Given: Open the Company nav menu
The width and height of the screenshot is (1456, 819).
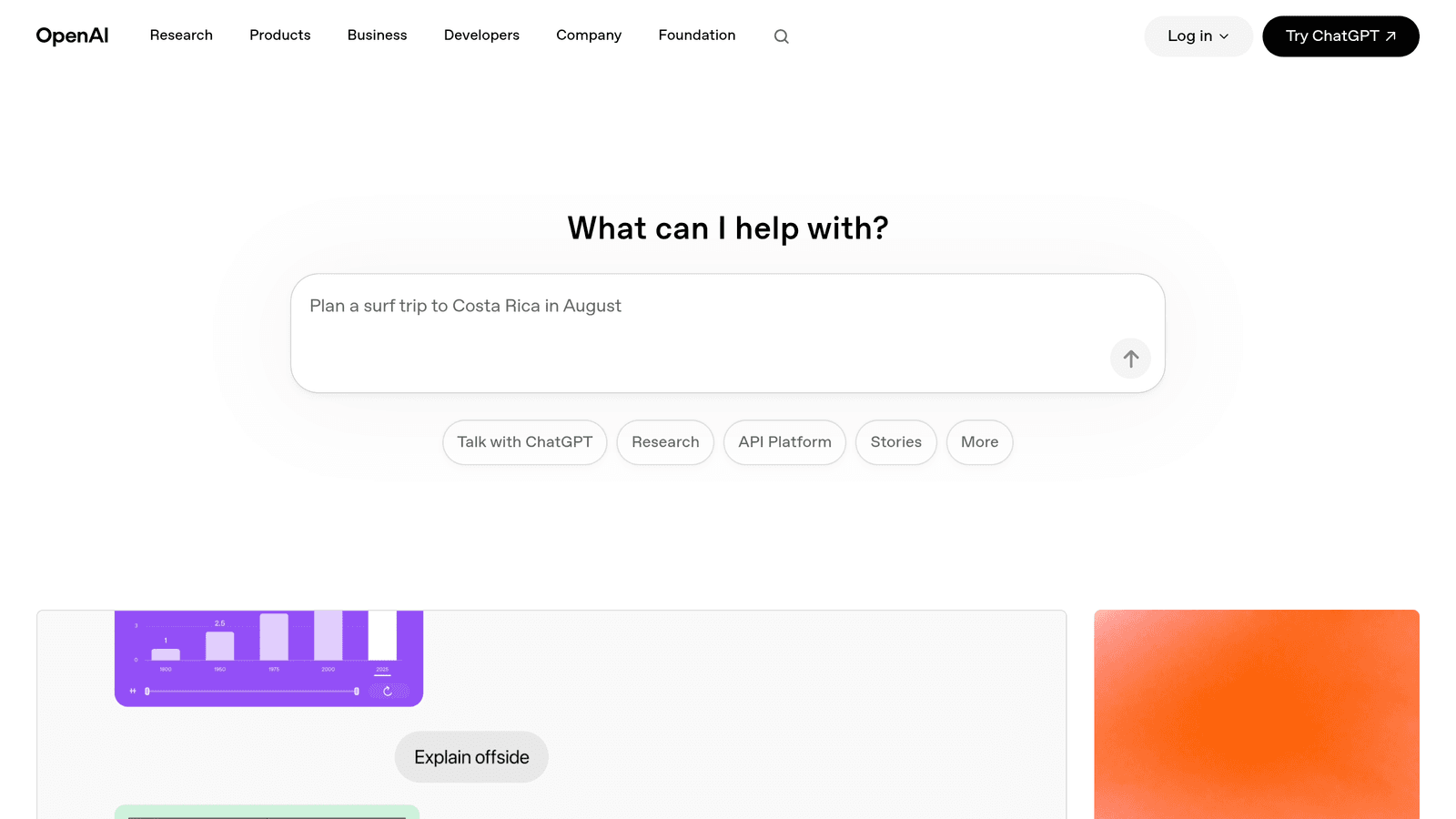Looking at the screenshot, I should coord(589,35).
